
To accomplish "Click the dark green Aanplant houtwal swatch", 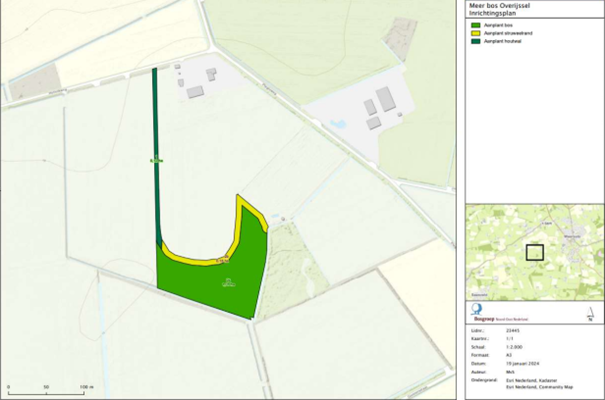I will click(476, 41).
